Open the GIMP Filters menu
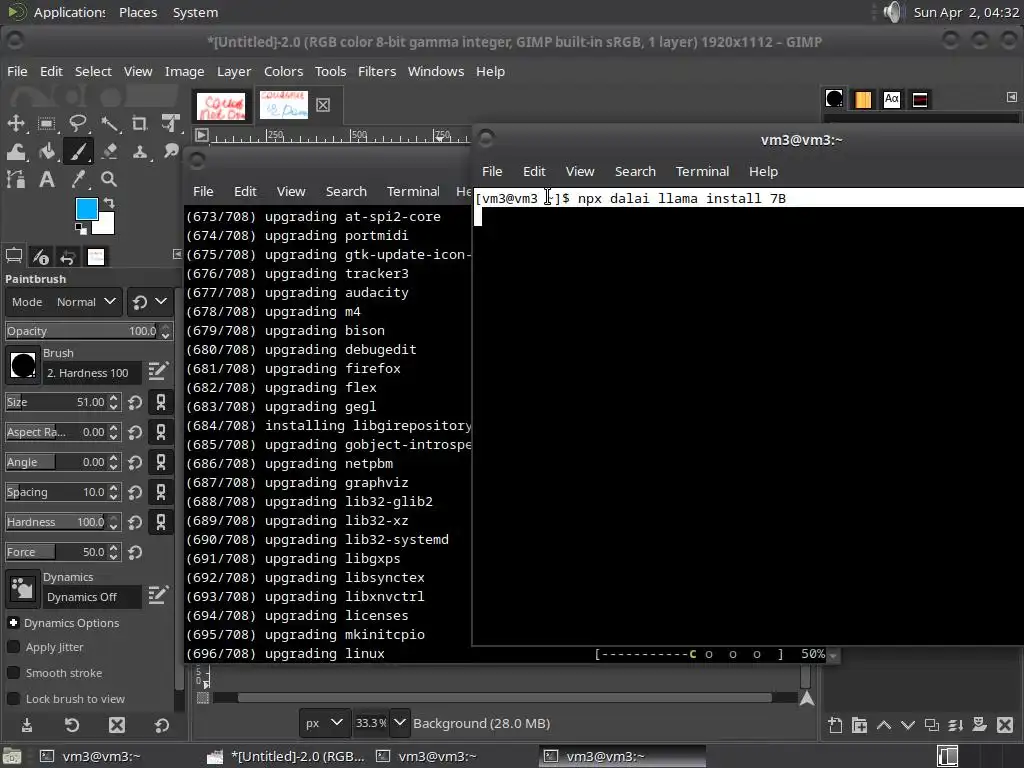 [x=377, y=71]
